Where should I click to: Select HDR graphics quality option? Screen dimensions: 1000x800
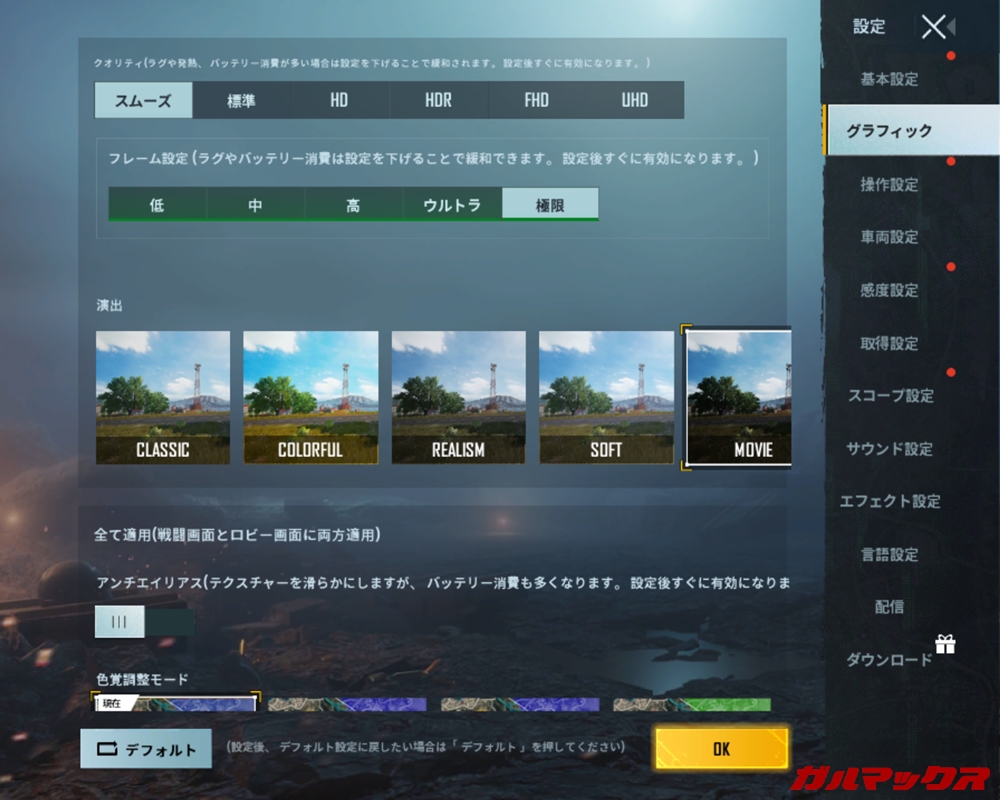[x=438, y=100]
